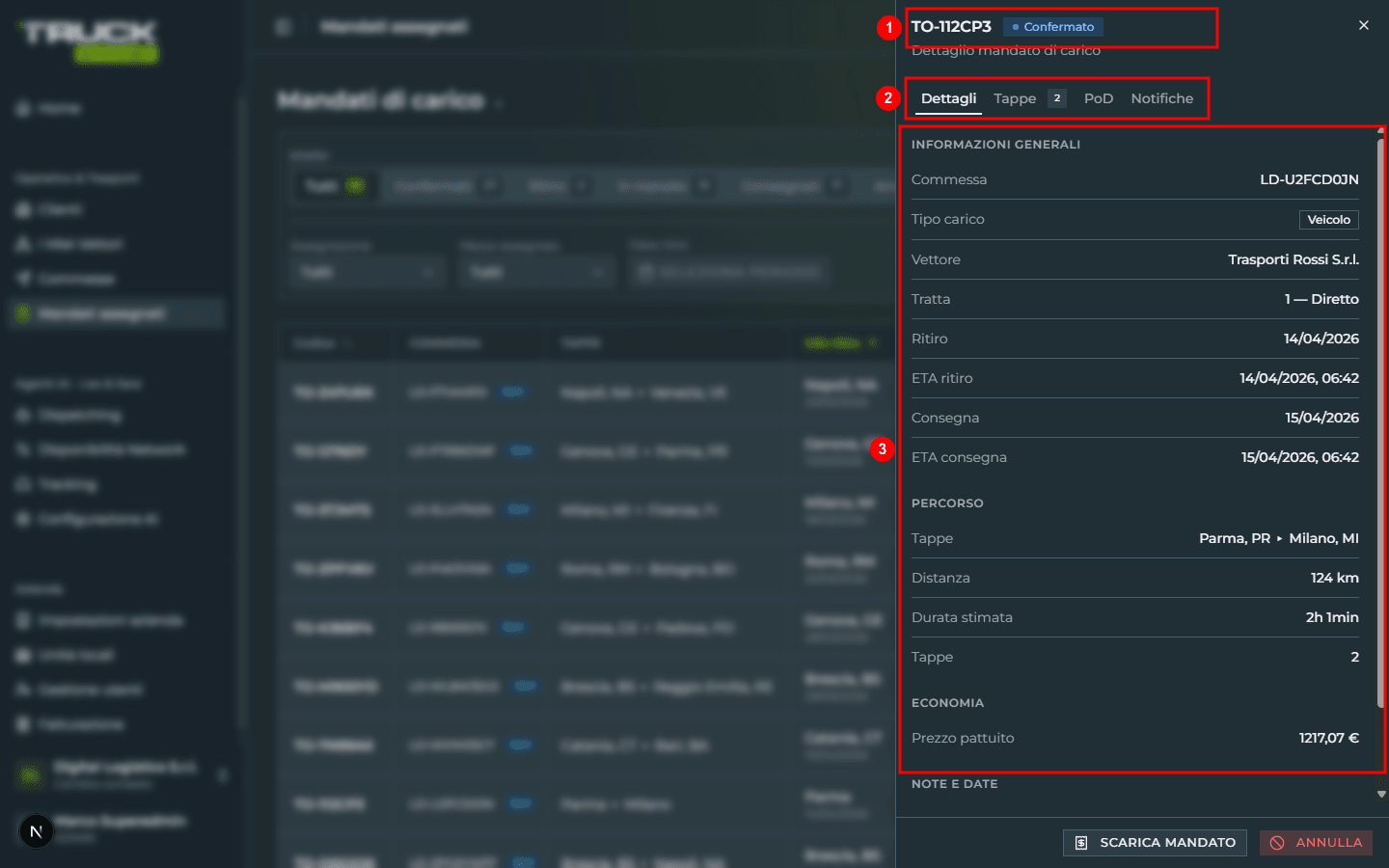Close the TO-112CP3 detail panel

point(1363,25)
